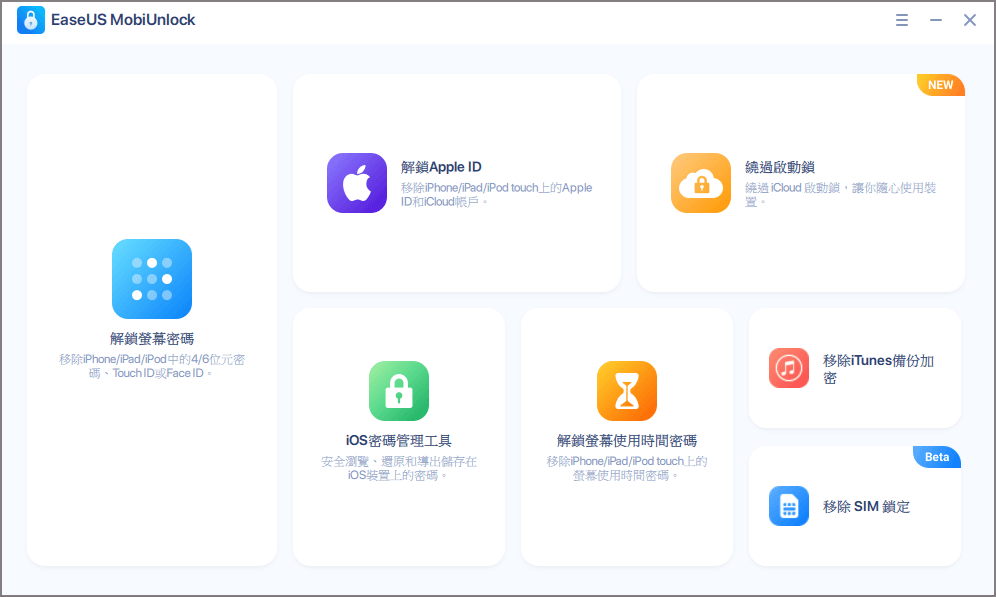The image size is (996, 597).
Task: Select the 解鎖螢幕密碼 keypad icon
Action: [x=151, y=278]
